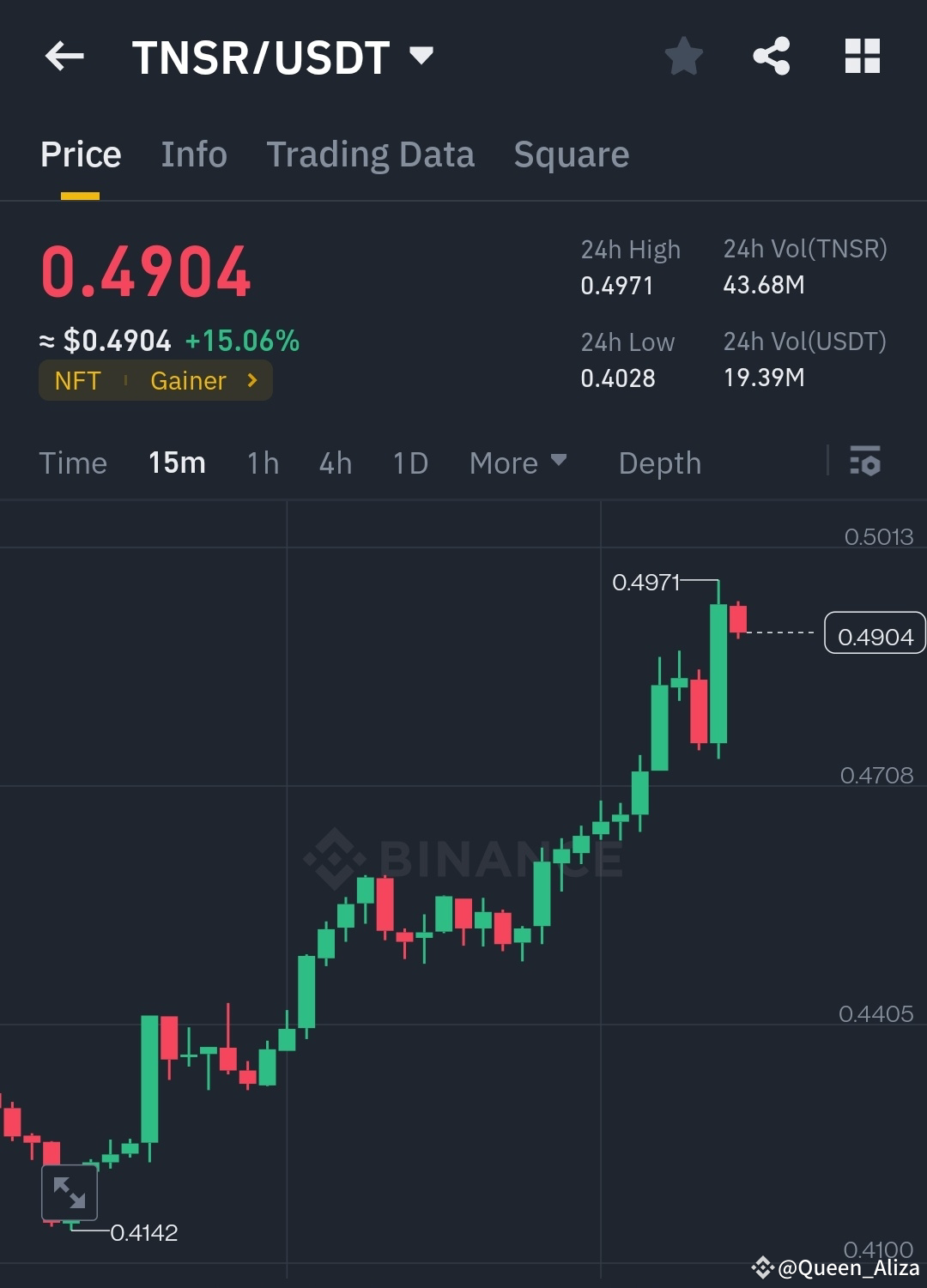This screenshot has height=1288, width=927.
Task: Open the grid layout icon top right
Action: 862,56
